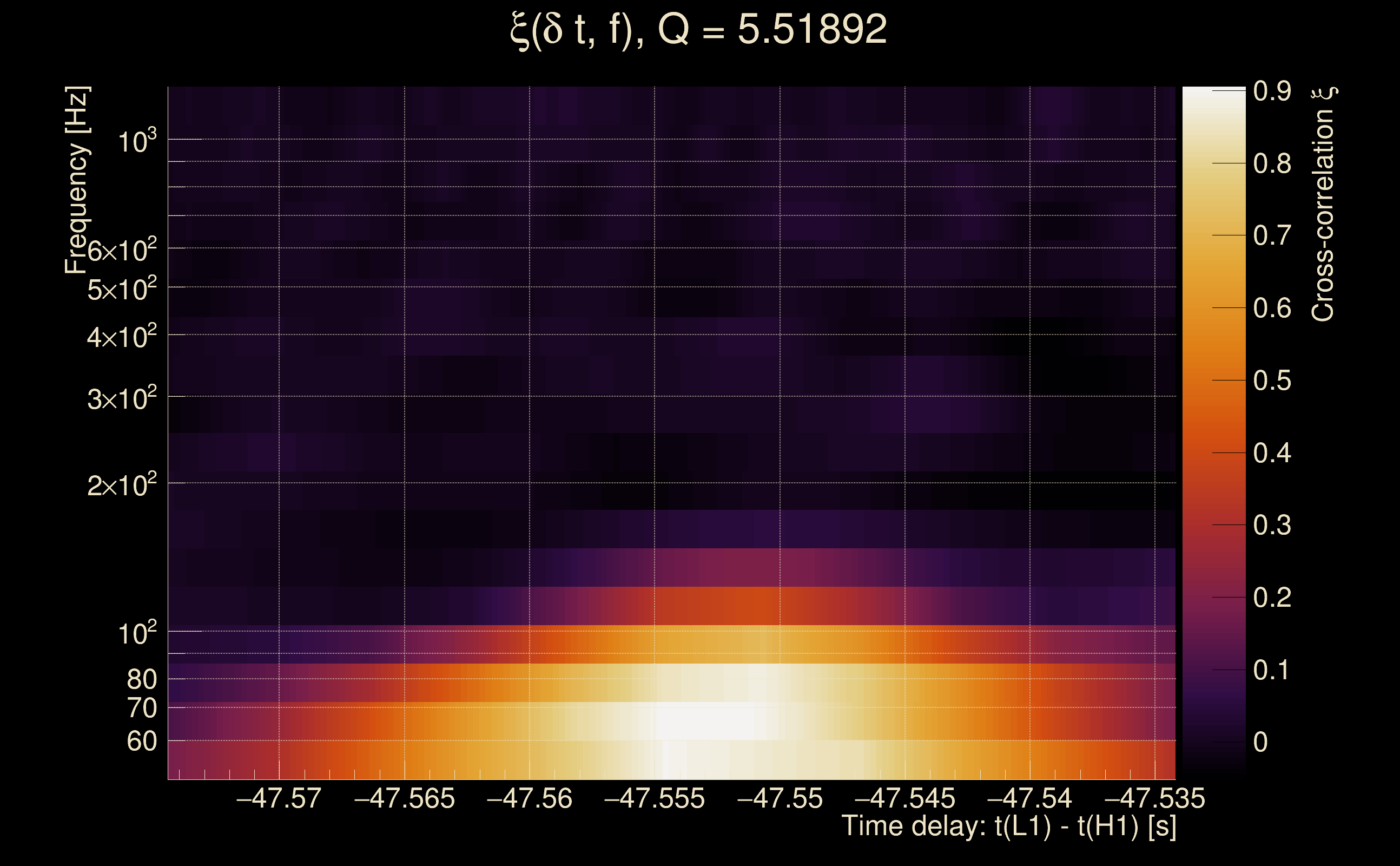Click the 4×10² frequency tick label
Screen dimensions: 1400x866
pyautogui.click(x=121, y=337)
